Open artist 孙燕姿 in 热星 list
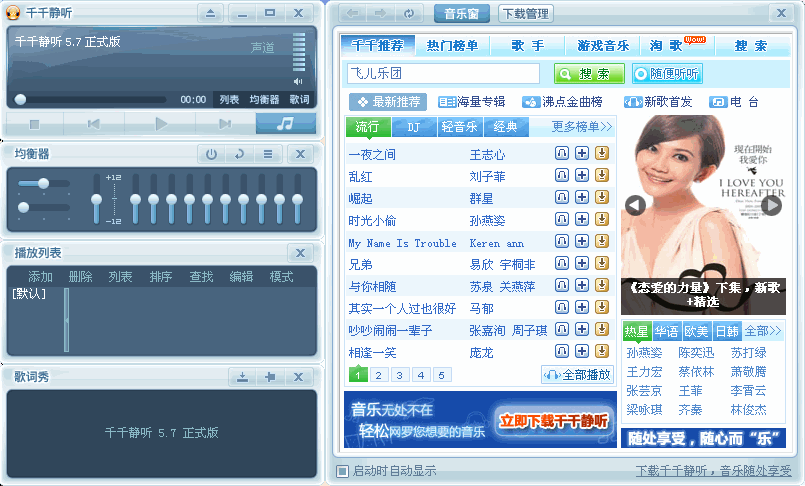Screen dimensions: 805x486 [644, 353]
